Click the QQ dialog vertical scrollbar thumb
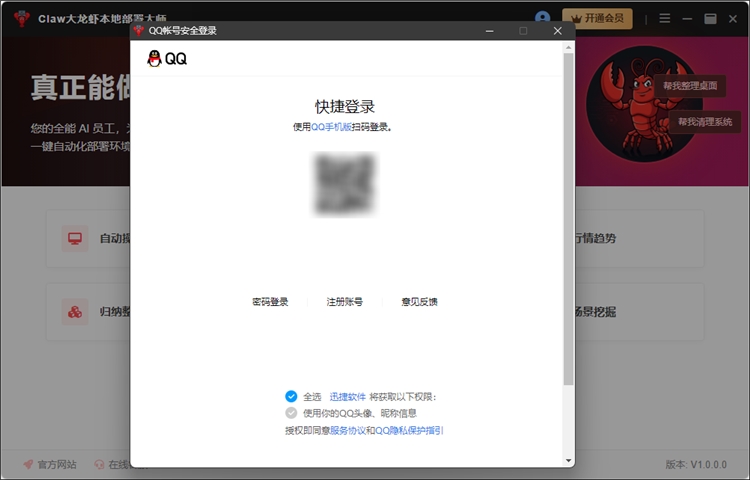 [568, 219]
